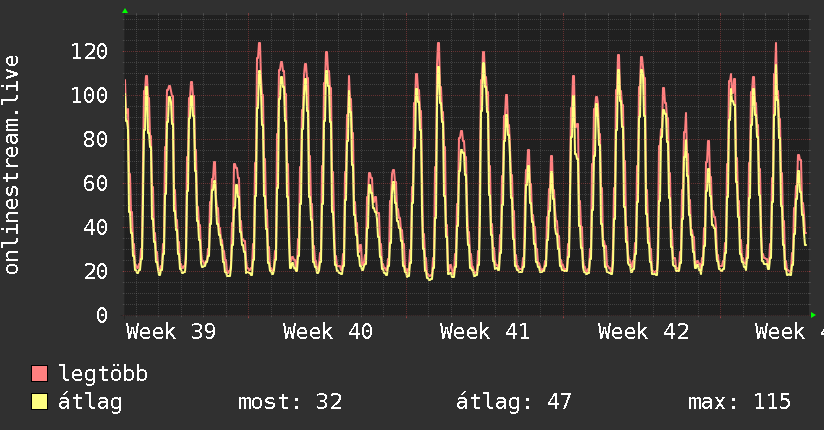Click the 80 y-axis tick label
Screen dimensions: 824x430
click(96, 139)
